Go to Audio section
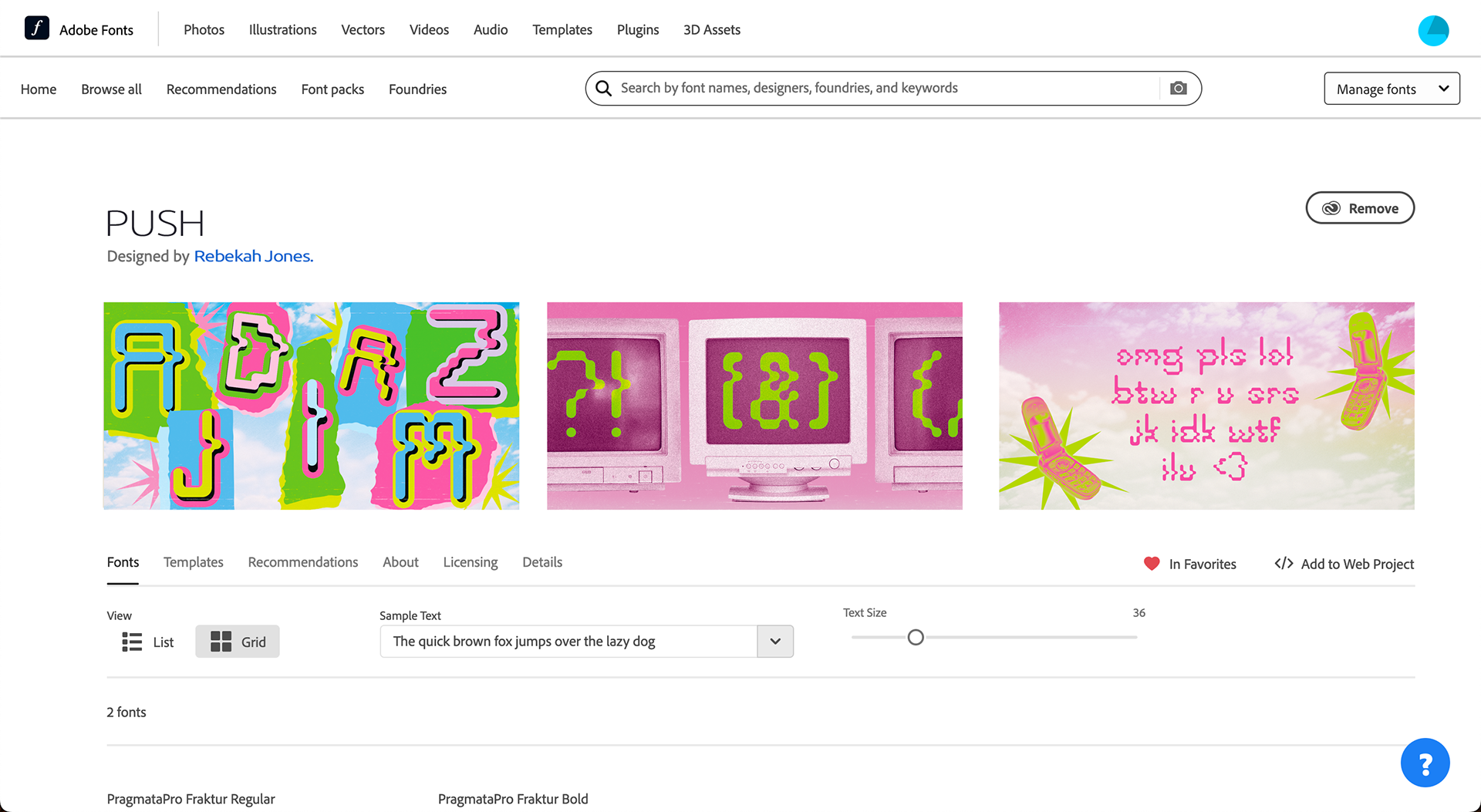Image resolution: width=1481 pixels, height=812 pixels. click(491, 30)
